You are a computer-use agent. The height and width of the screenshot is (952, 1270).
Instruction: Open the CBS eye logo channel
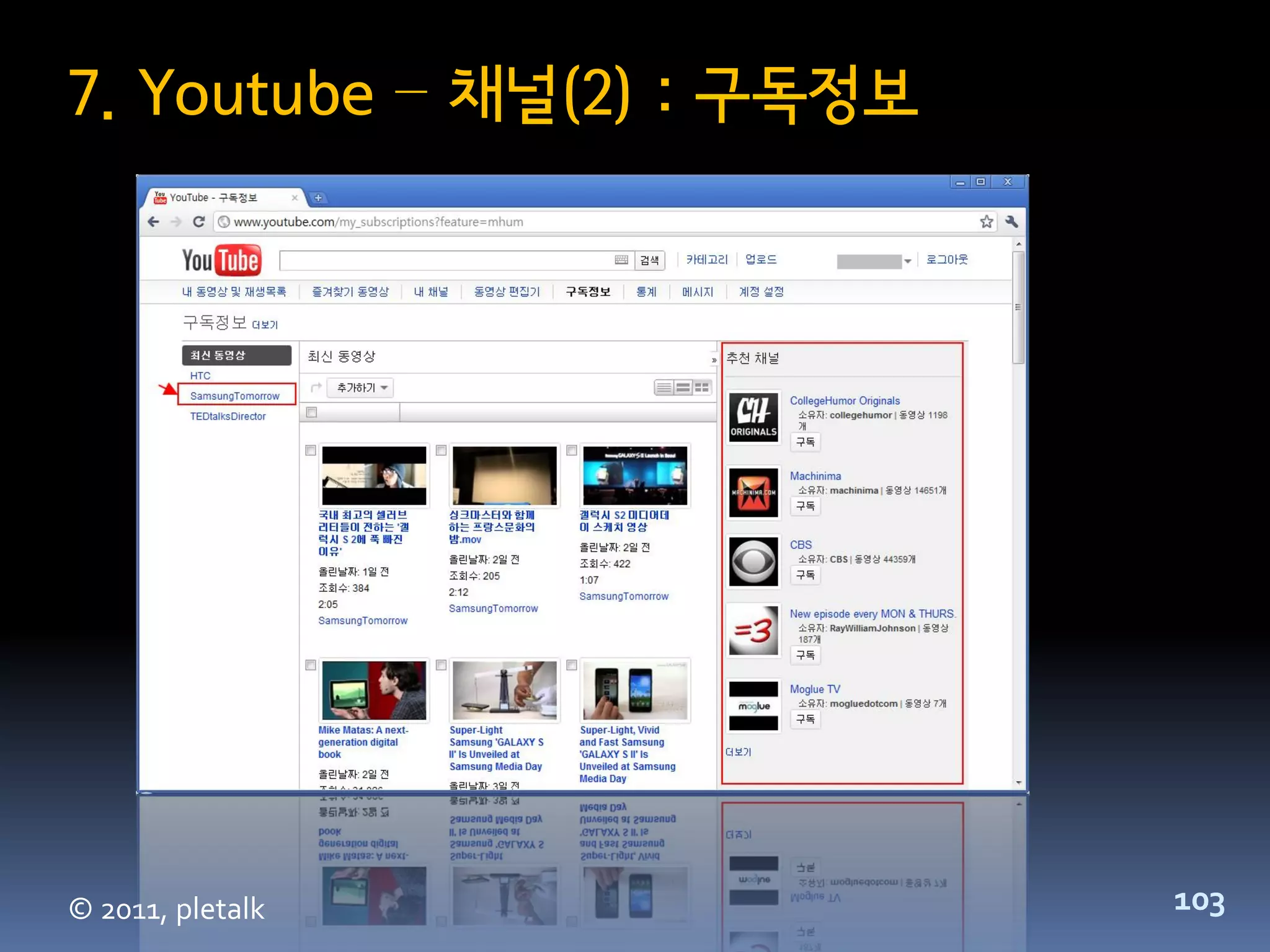click(753, 562)
